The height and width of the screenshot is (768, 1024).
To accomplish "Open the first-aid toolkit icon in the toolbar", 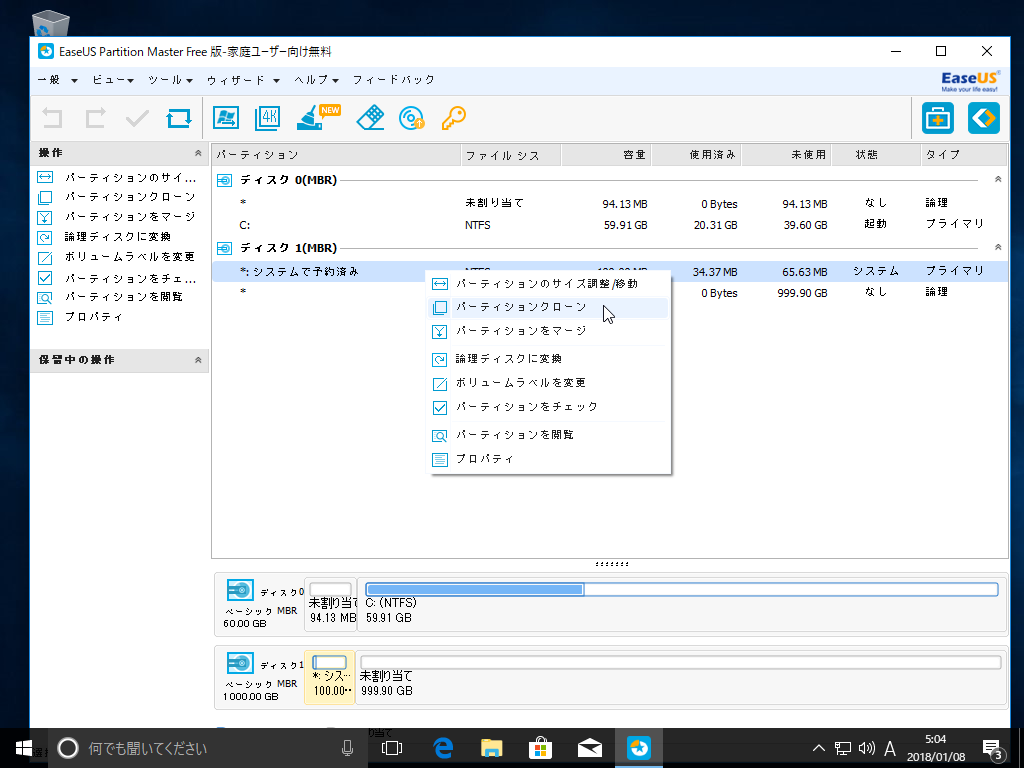I will click(938, 118).
